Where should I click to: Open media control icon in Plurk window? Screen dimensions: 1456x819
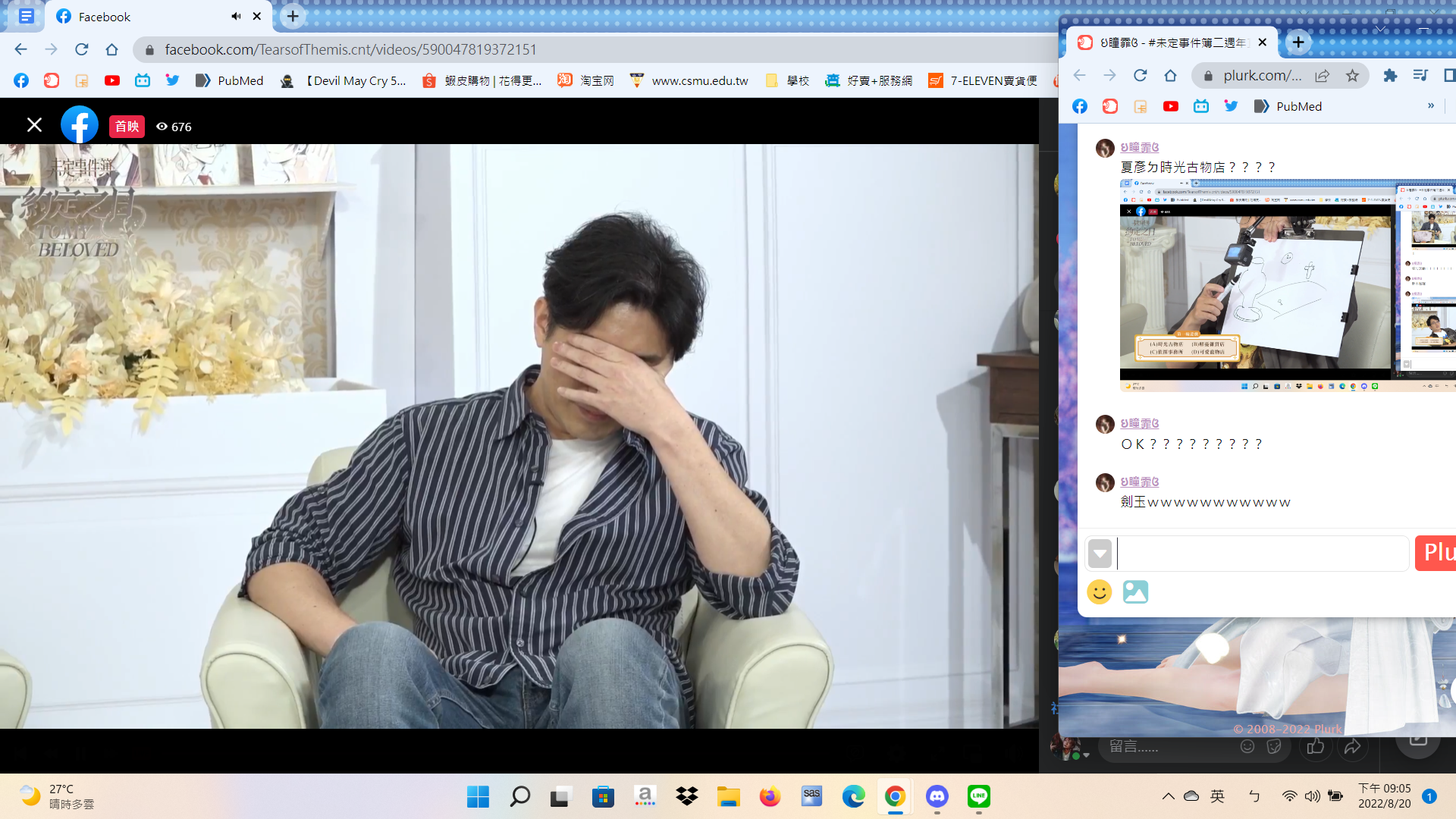[1420, 75]
